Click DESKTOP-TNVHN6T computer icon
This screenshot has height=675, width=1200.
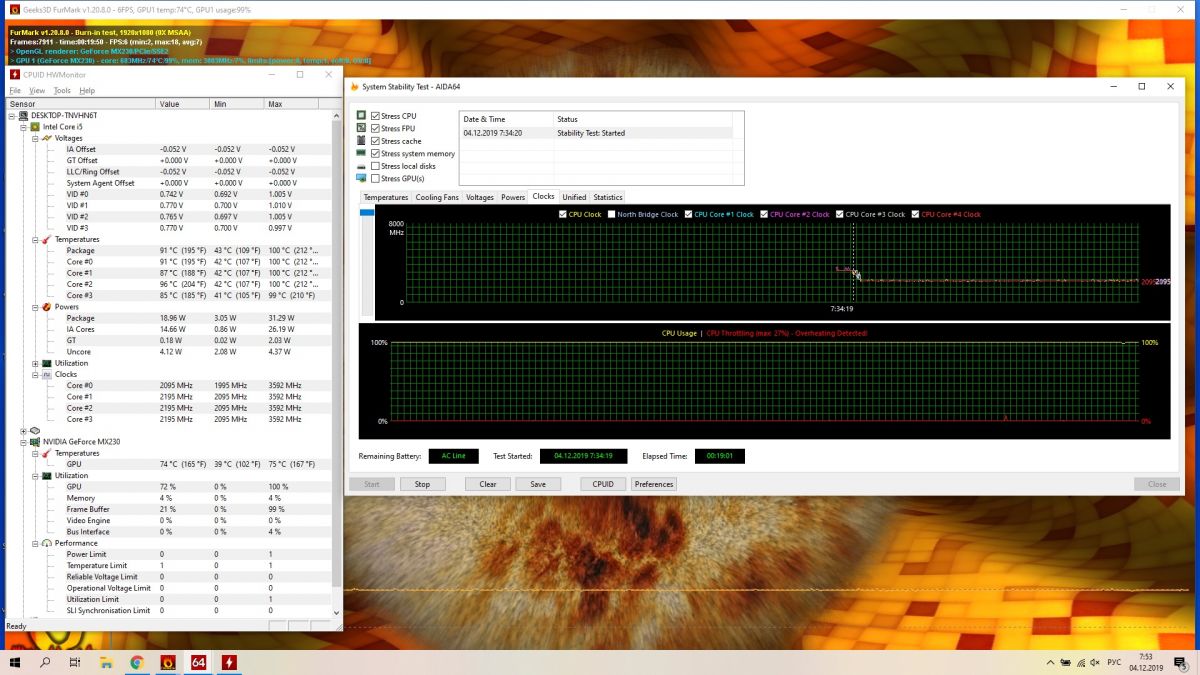25,115
